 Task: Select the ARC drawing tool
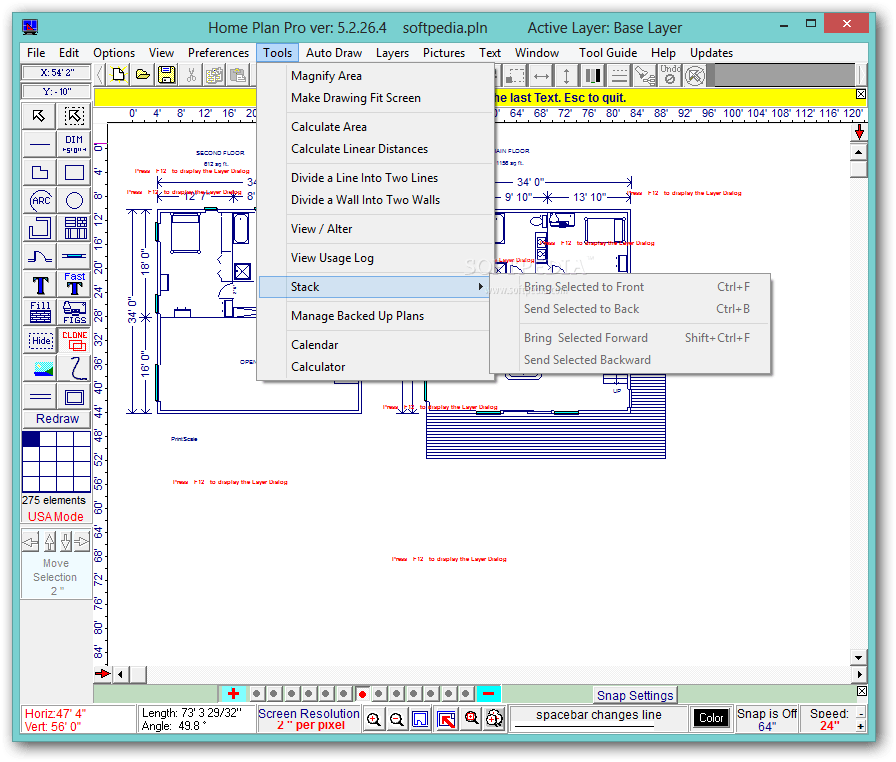pyautogui.click(x=39, y=200)
